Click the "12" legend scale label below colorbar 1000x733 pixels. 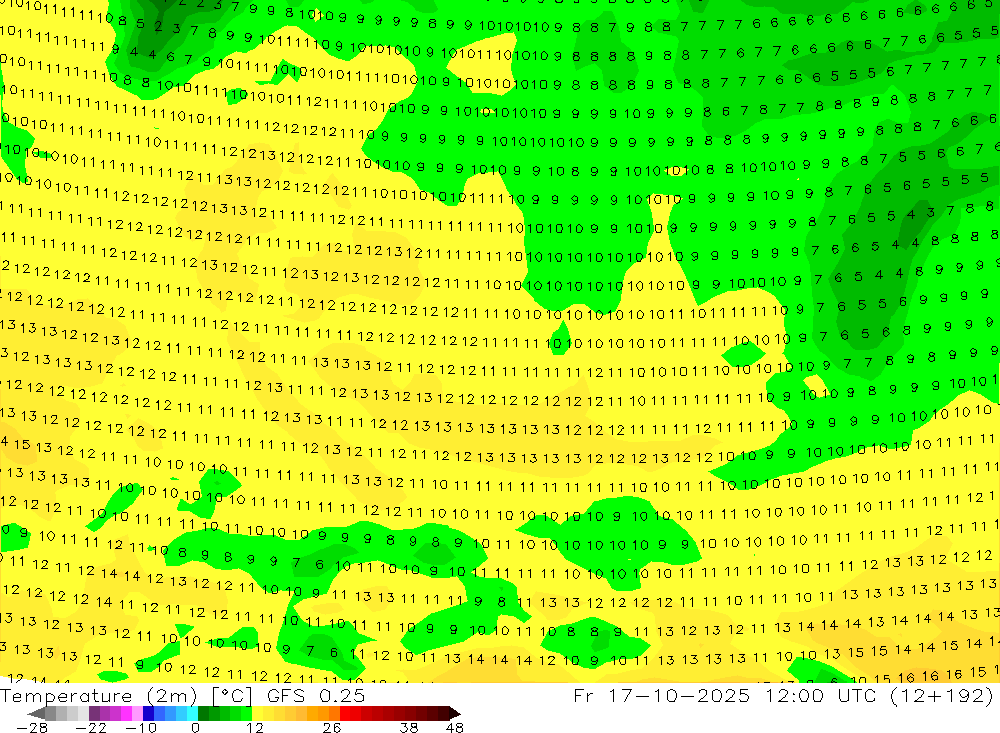pyautogui.click(x=255, y=727)
